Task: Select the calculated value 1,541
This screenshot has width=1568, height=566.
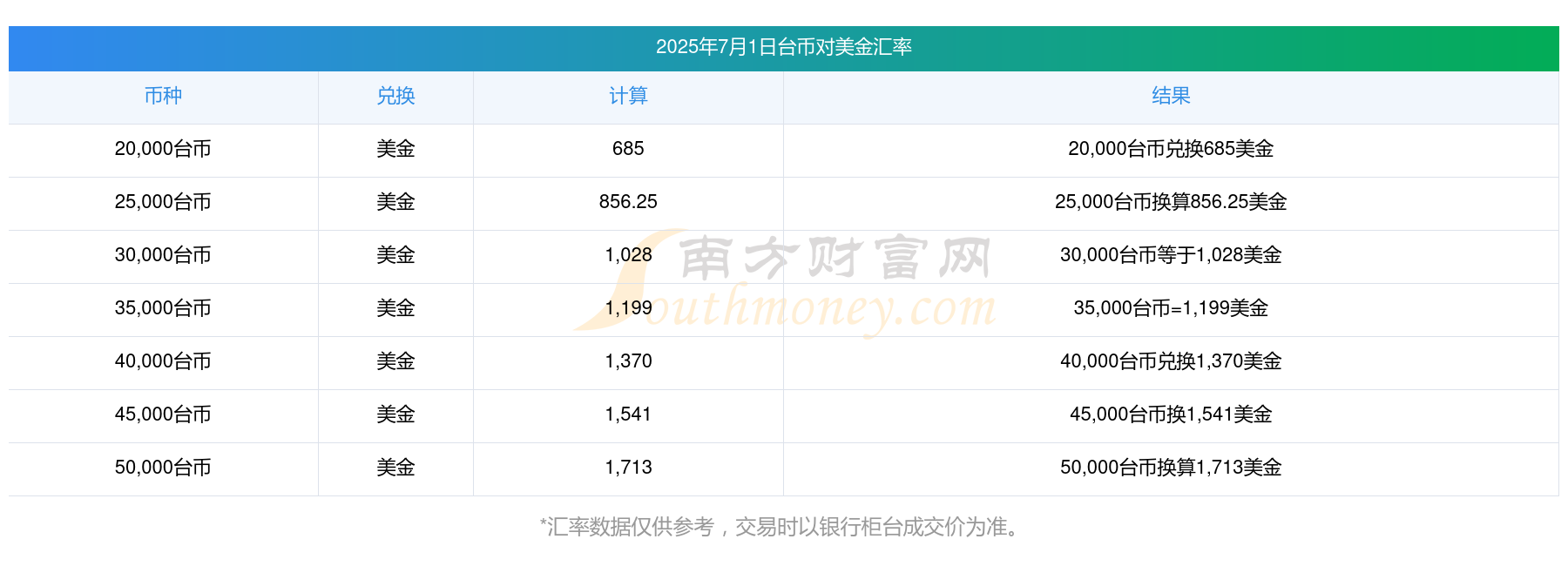Action: pyautogui.click(x=628, y=414)
